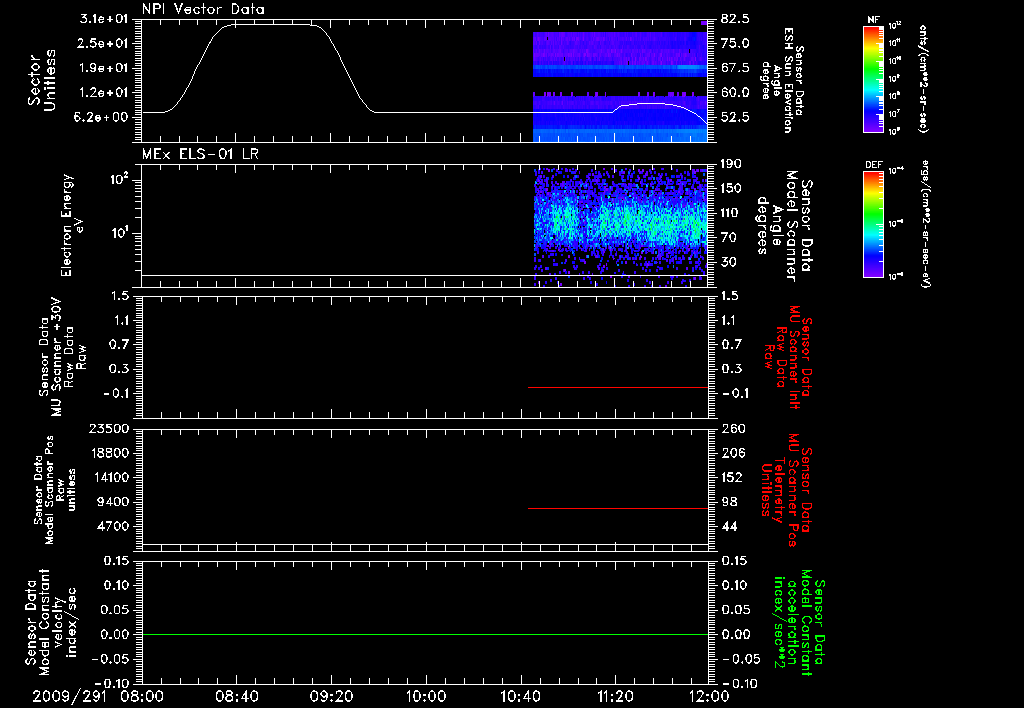Click the 09:20 time axis label

tap(332, 696)
